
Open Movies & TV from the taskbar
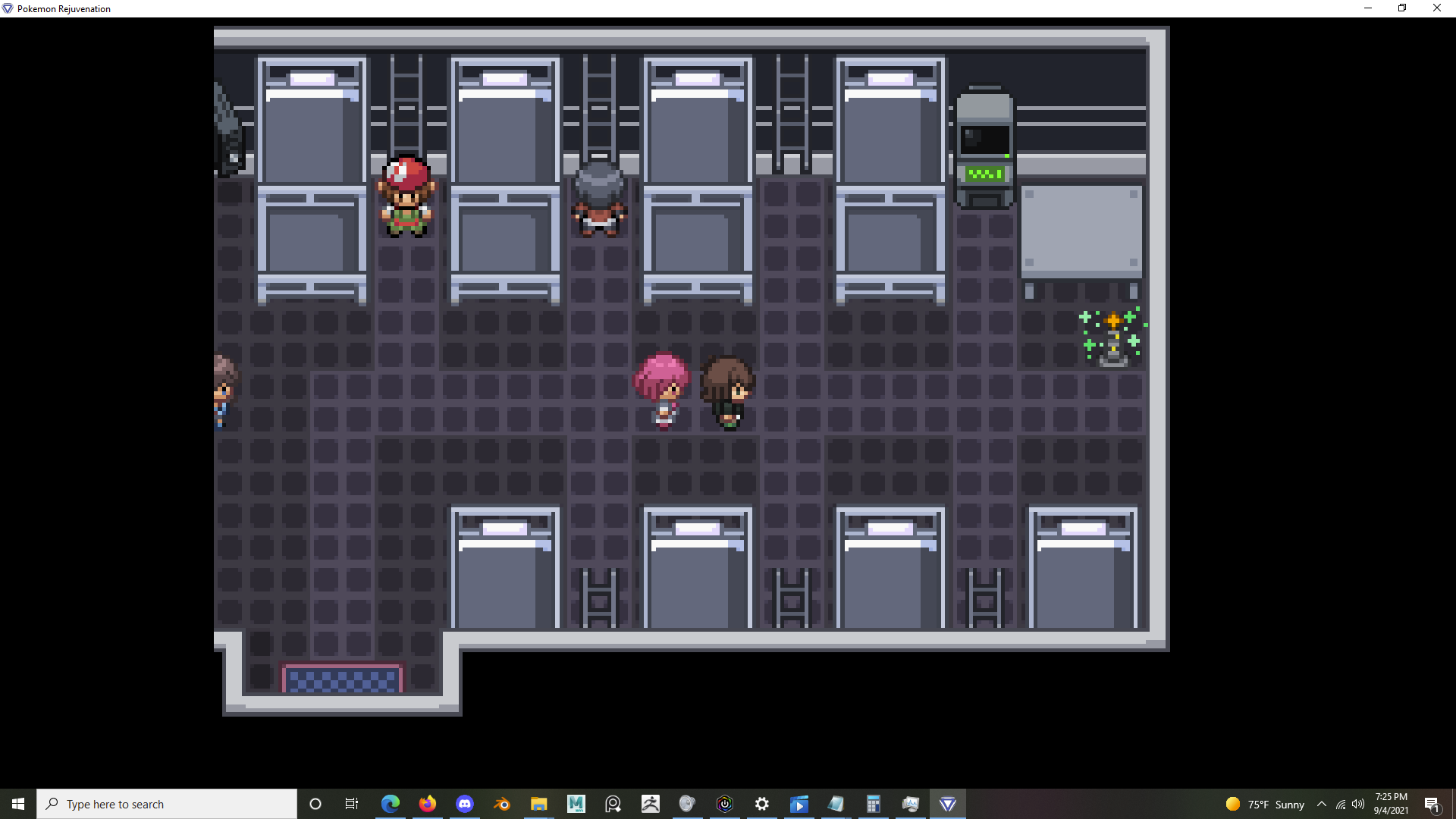(x=799, y=804)
